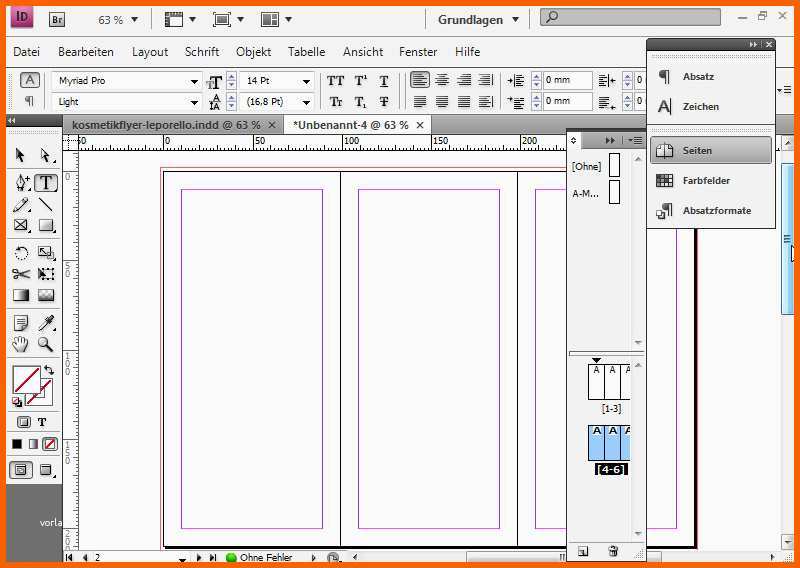Select the Pen tool
Image resolution: width=800 pixels, height=568 pixels.
22,182
